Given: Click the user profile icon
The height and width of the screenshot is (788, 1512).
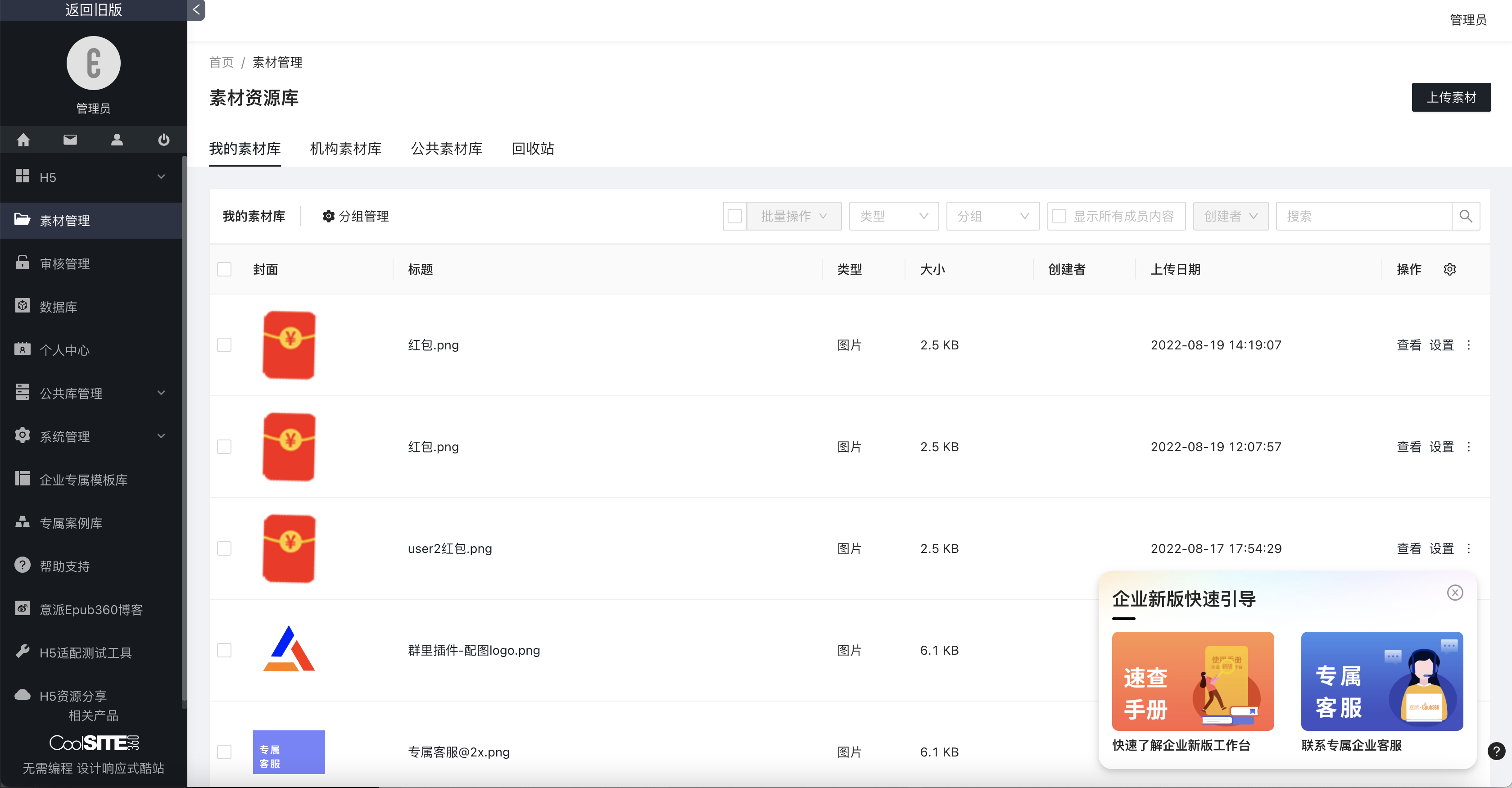Looking at the screenshot, I should pyautogui.click(x=117, y=140).
